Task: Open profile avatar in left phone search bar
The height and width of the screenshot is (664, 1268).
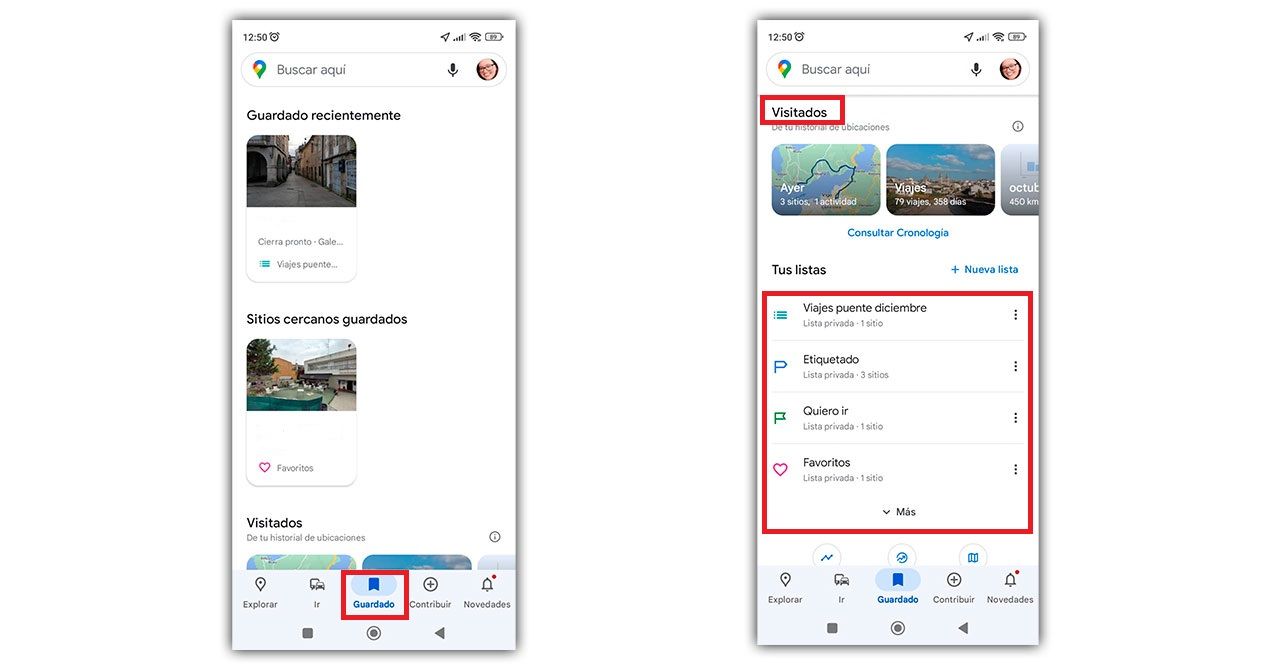Action: (487, 69)
